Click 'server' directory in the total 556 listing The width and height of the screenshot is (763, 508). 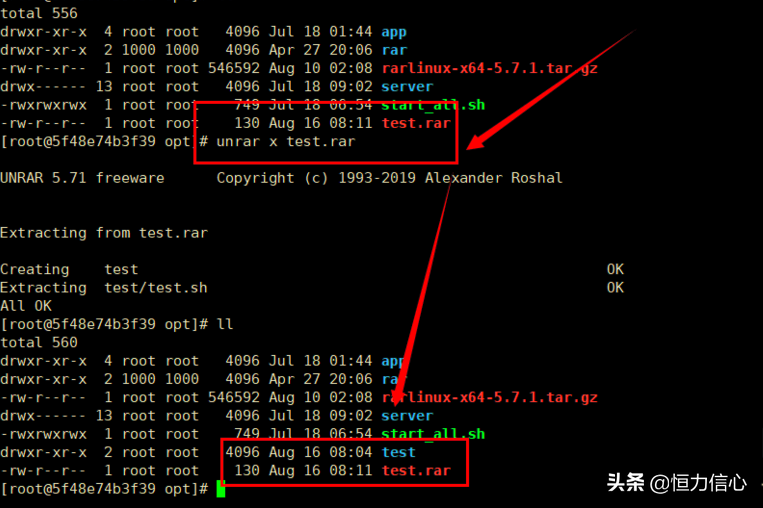pos(407,87)
